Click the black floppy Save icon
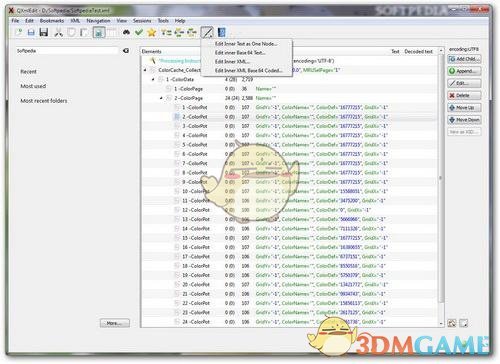 [44, 32]
